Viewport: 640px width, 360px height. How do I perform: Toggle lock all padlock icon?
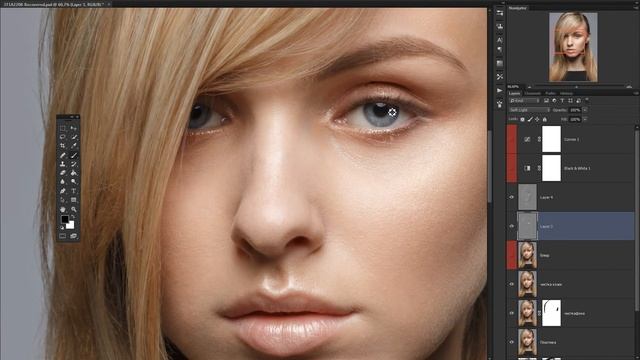click(544, 119)
